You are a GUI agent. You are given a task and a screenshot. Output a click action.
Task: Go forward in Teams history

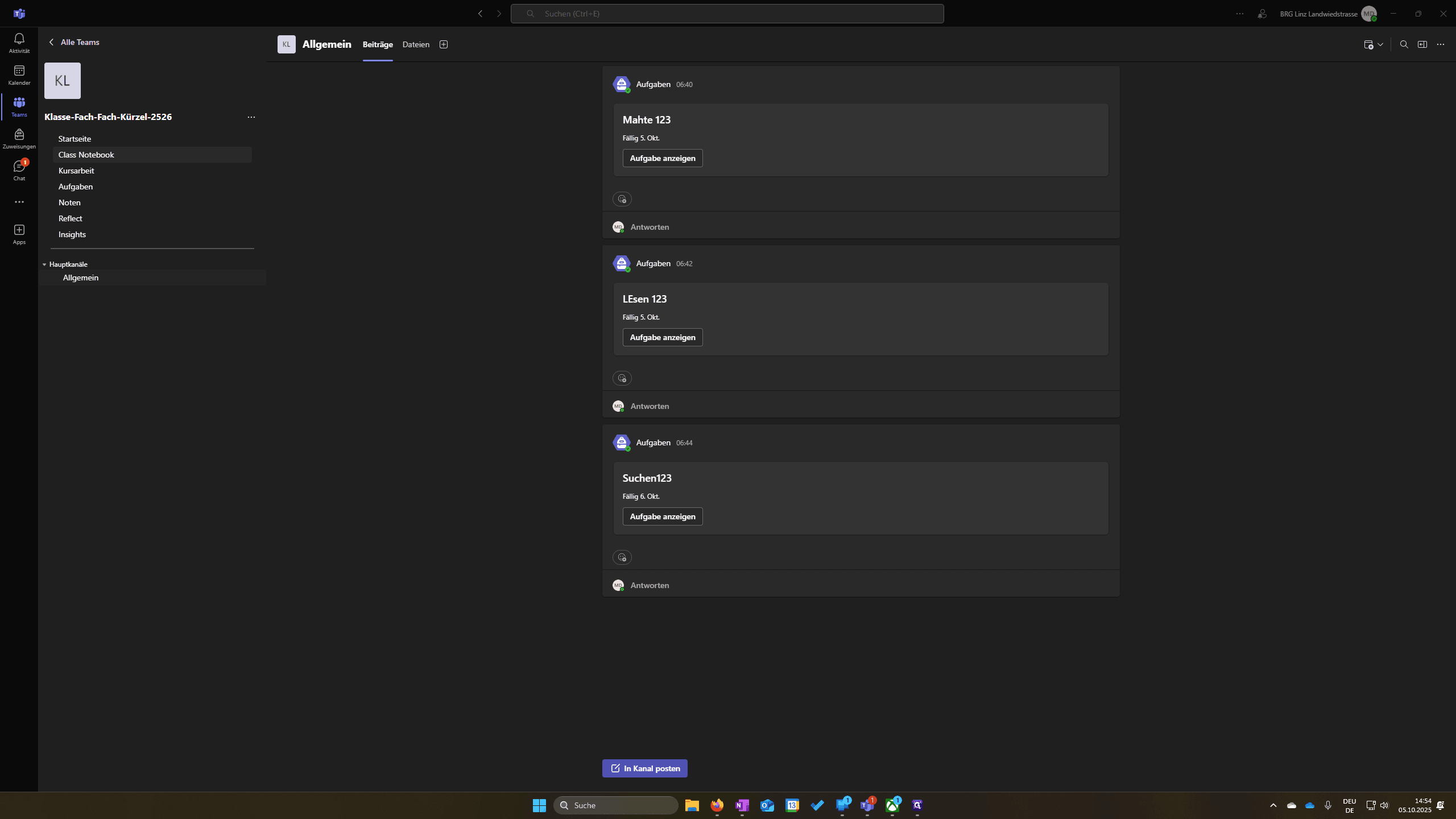coord(499,14)
